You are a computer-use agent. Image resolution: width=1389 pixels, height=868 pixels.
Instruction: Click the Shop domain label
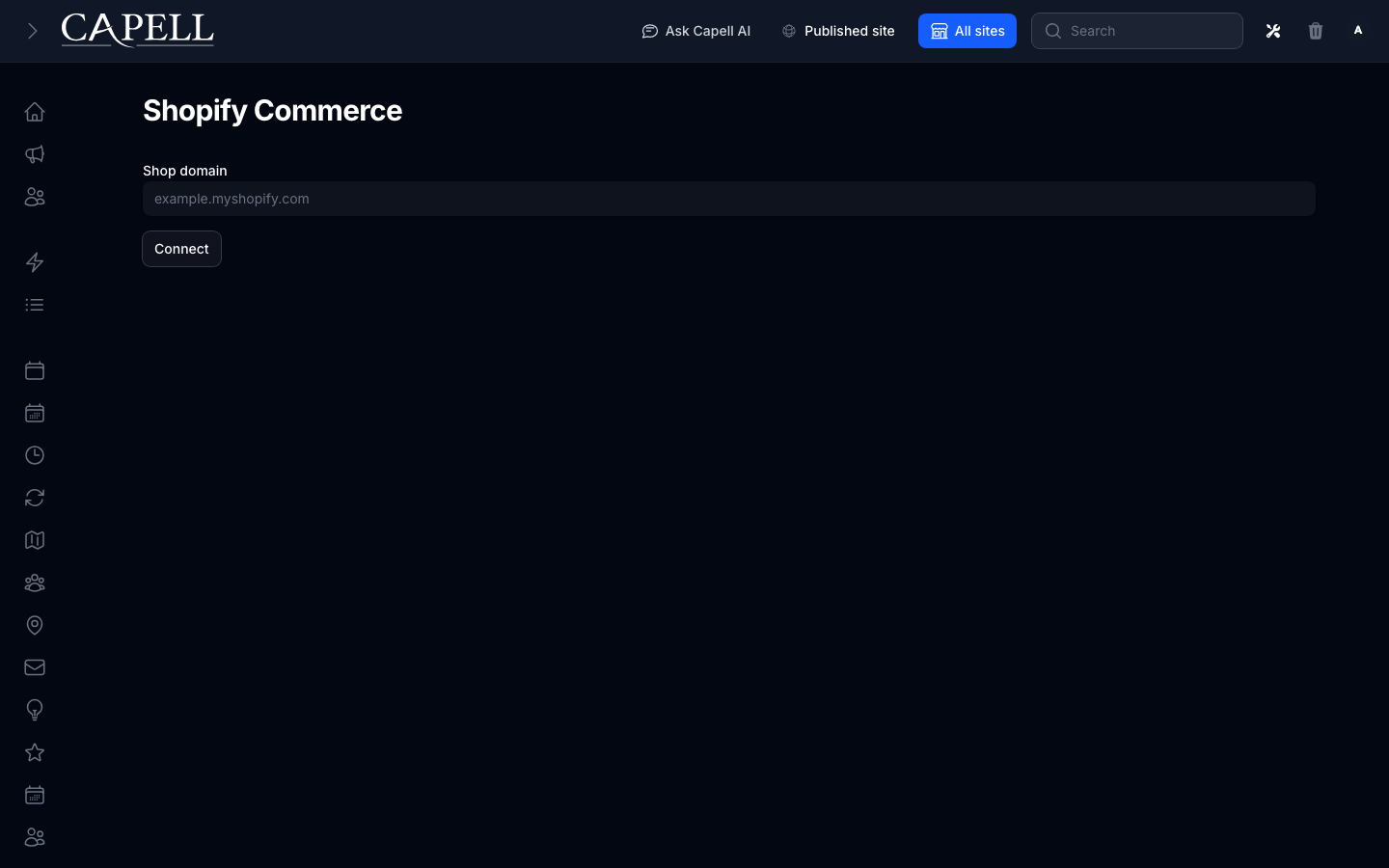185,171
